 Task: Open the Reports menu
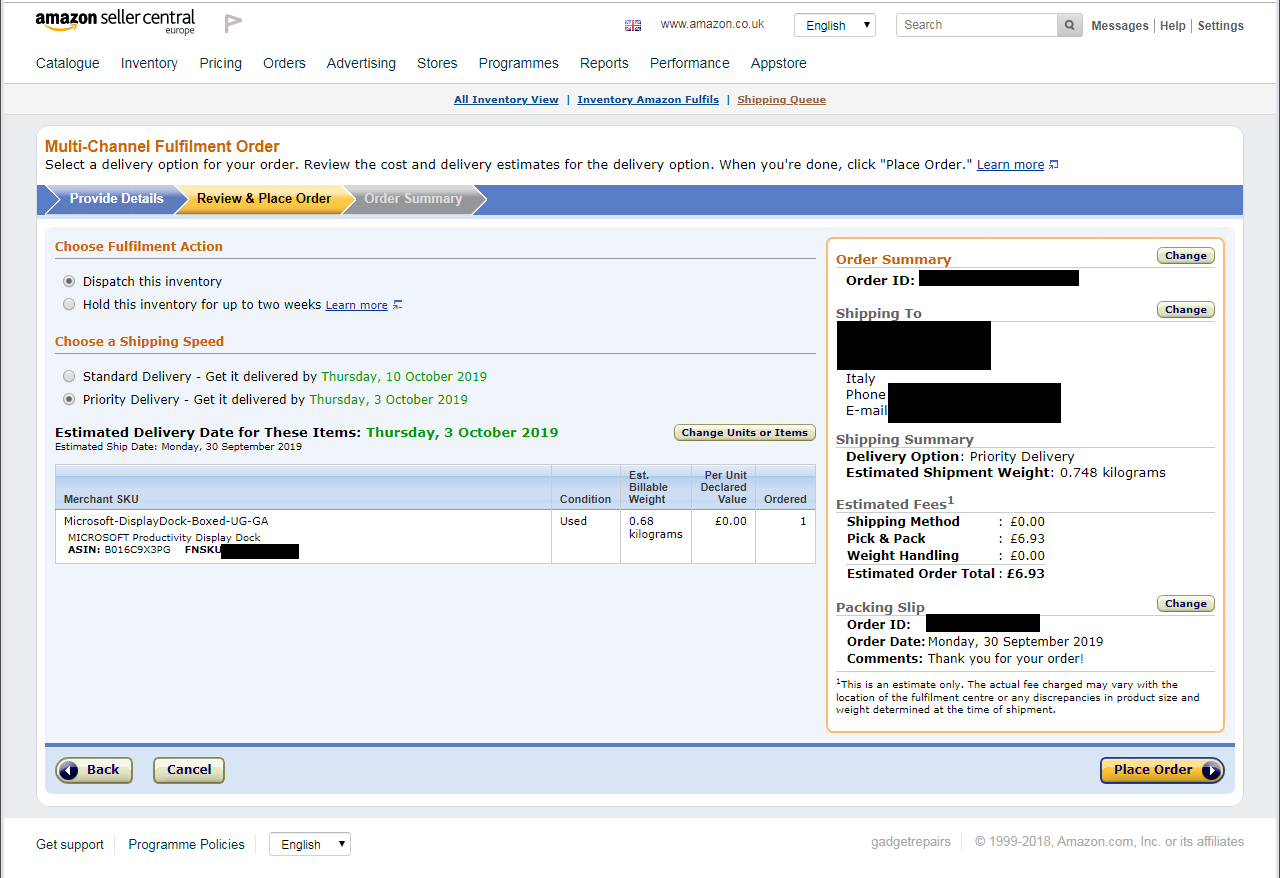point(604,63)
